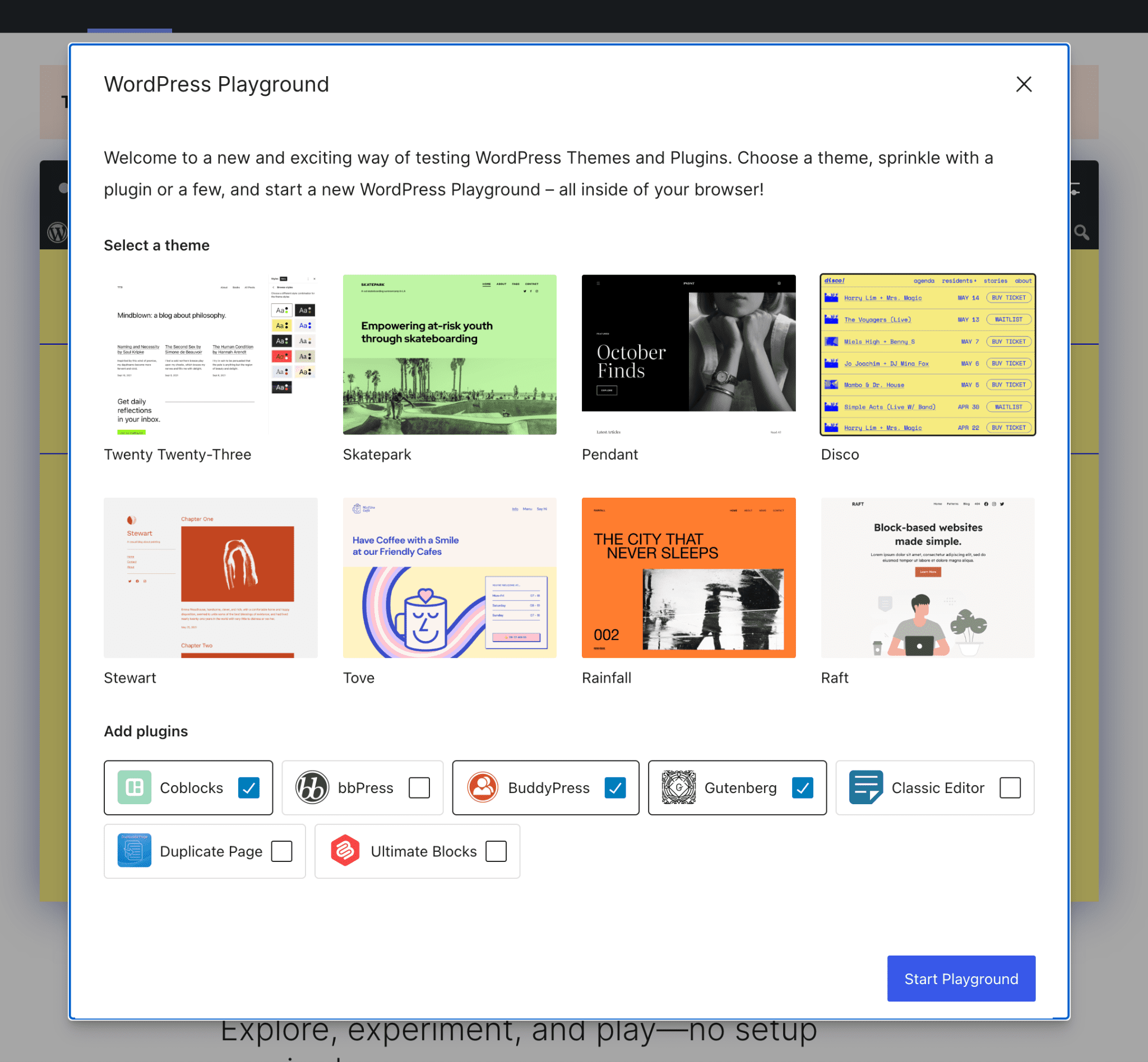1148x1062 pixels.
Task: Select the WordPress logo icon
Action: (x=58, y=232)
